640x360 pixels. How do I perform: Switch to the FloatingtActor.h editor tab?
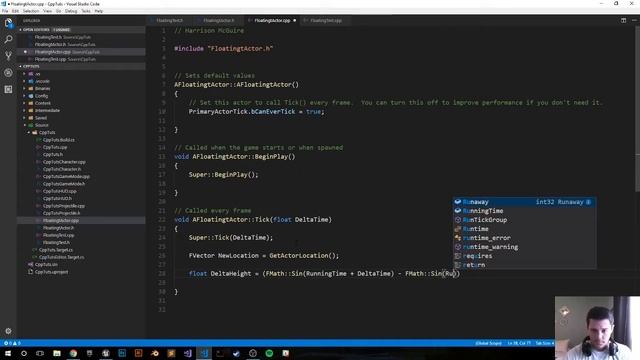(x=218, y=20)
